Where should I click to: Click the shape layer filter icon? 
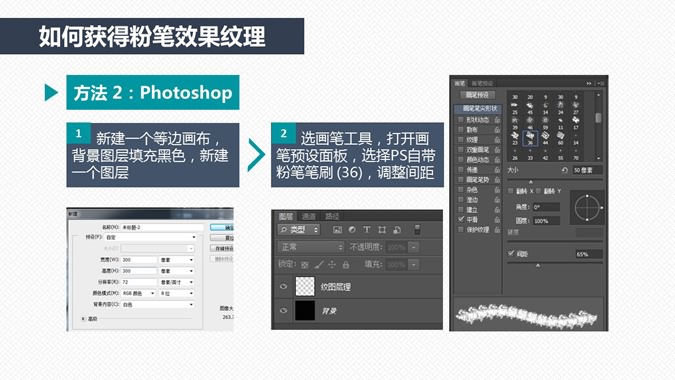382,230
